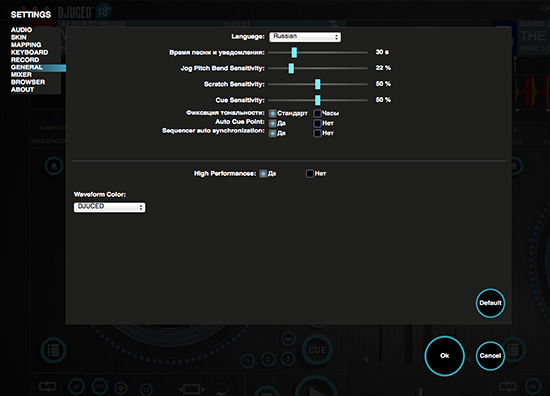Open the MAPPING settings section
Screen dimensions: 550x396
pyautogui.click(x=26, y=45)
